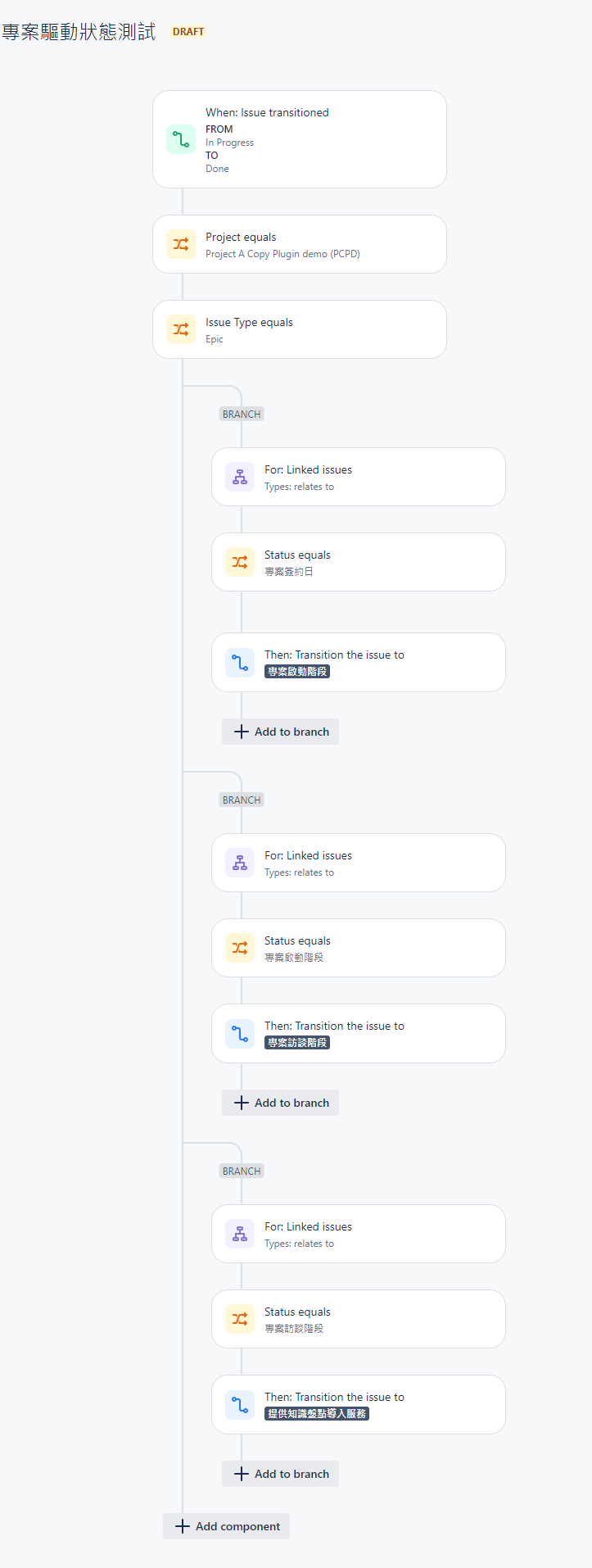Select the first BRANCH label
The image size is (592, 1568).
tap(242, 414)
